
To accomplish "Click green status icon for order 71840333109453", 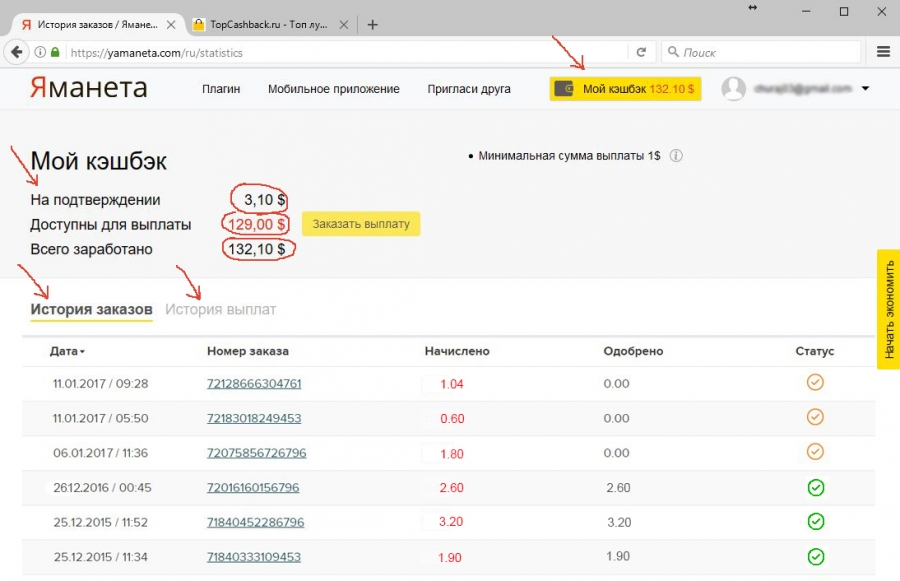I will tap(816, 556).
